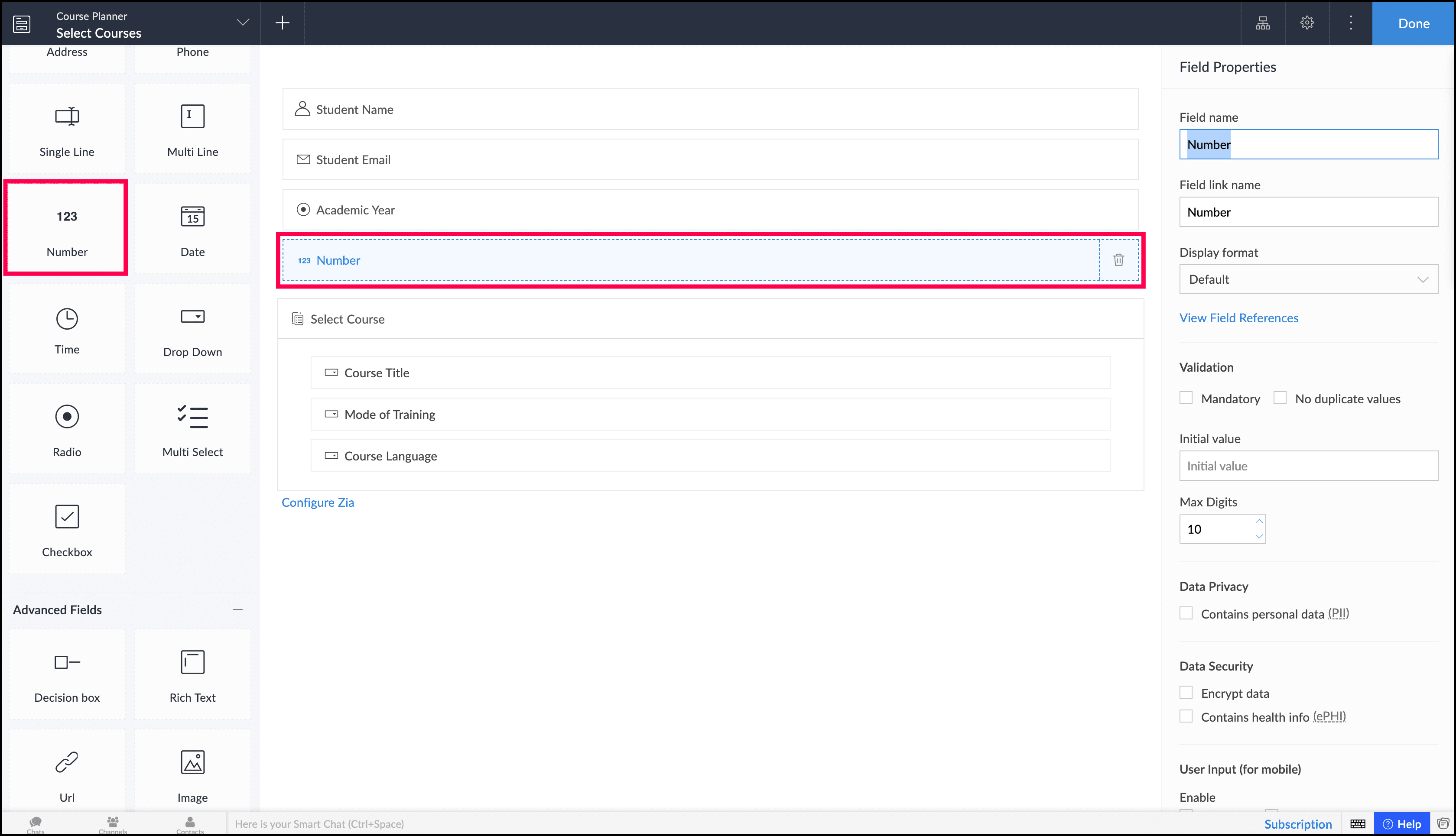Pick the Decision box field icon
This screenshot has width=1456, height=836.
[67, 663]
